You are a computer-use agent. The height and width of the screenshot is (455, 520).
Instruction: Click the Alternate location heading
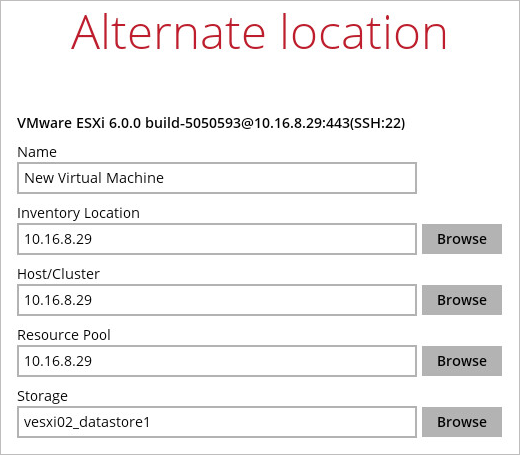coord(259,32)
